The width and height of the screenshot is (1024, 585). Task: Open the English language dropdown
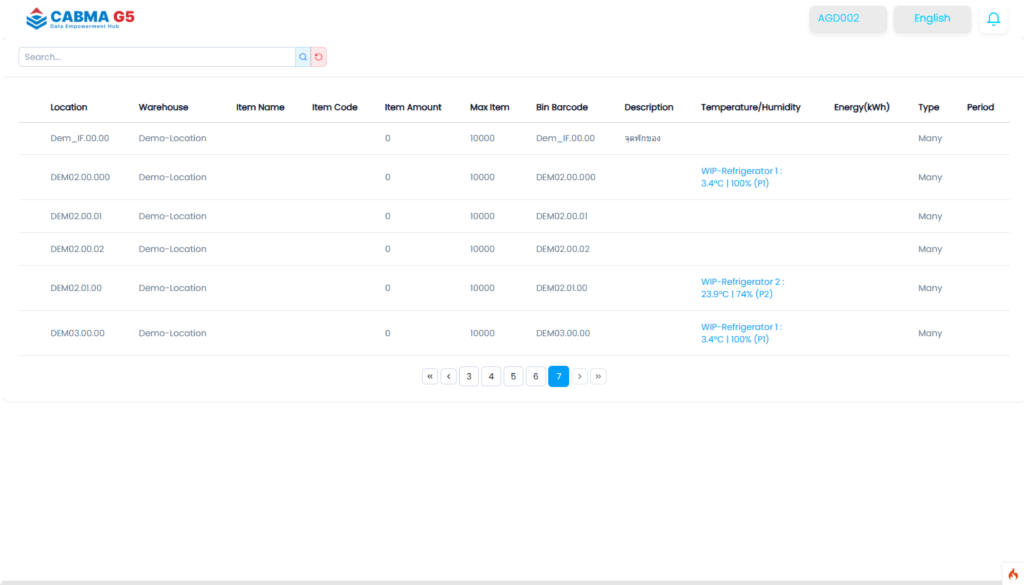(x=931, y=19)
